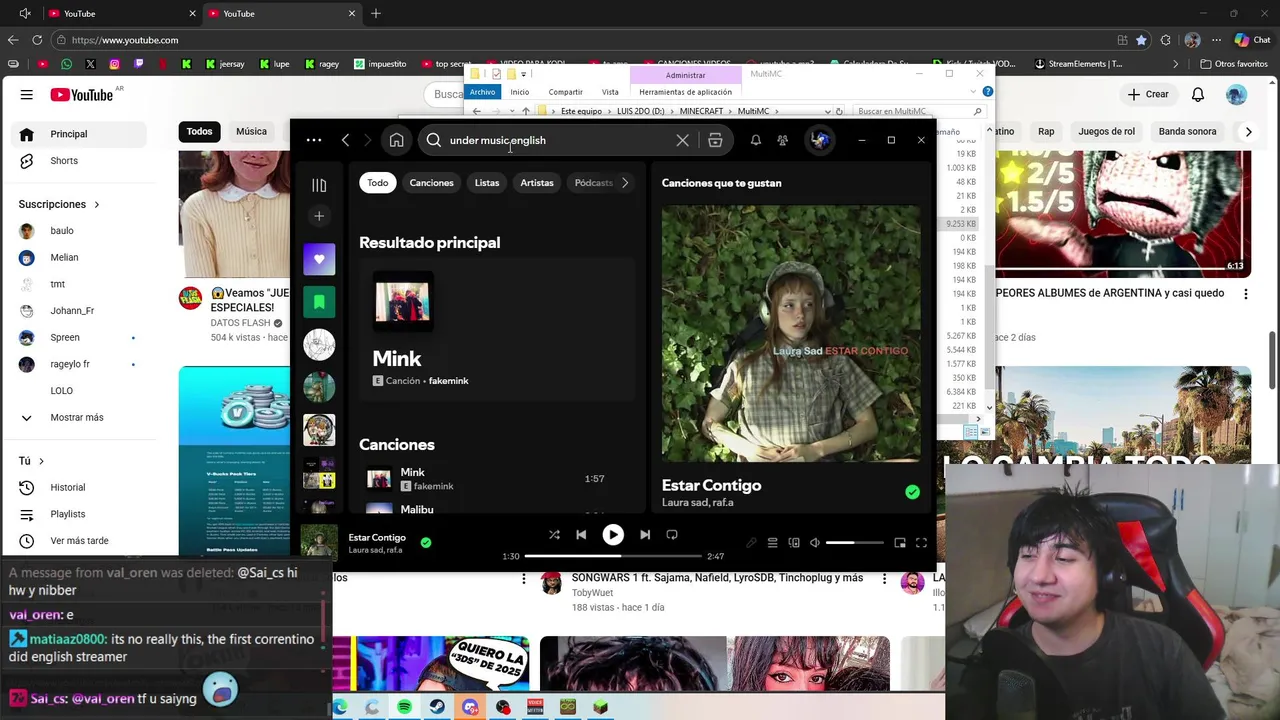Show more Spotify filter chips arrow

tap(625, 183)
